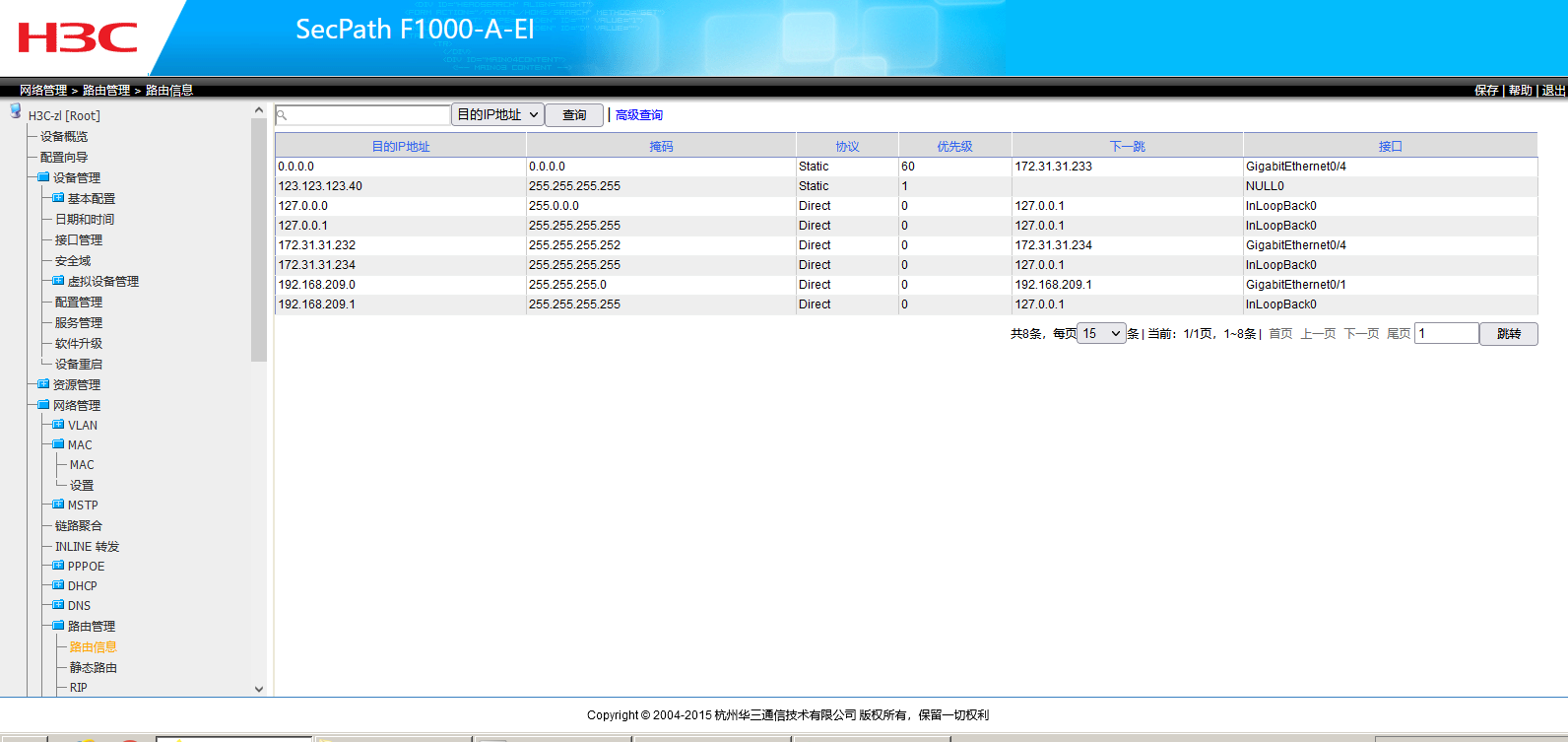Click the 查询 button
Viewport: 1568px width, 742px height.
(x=574, y=115)
